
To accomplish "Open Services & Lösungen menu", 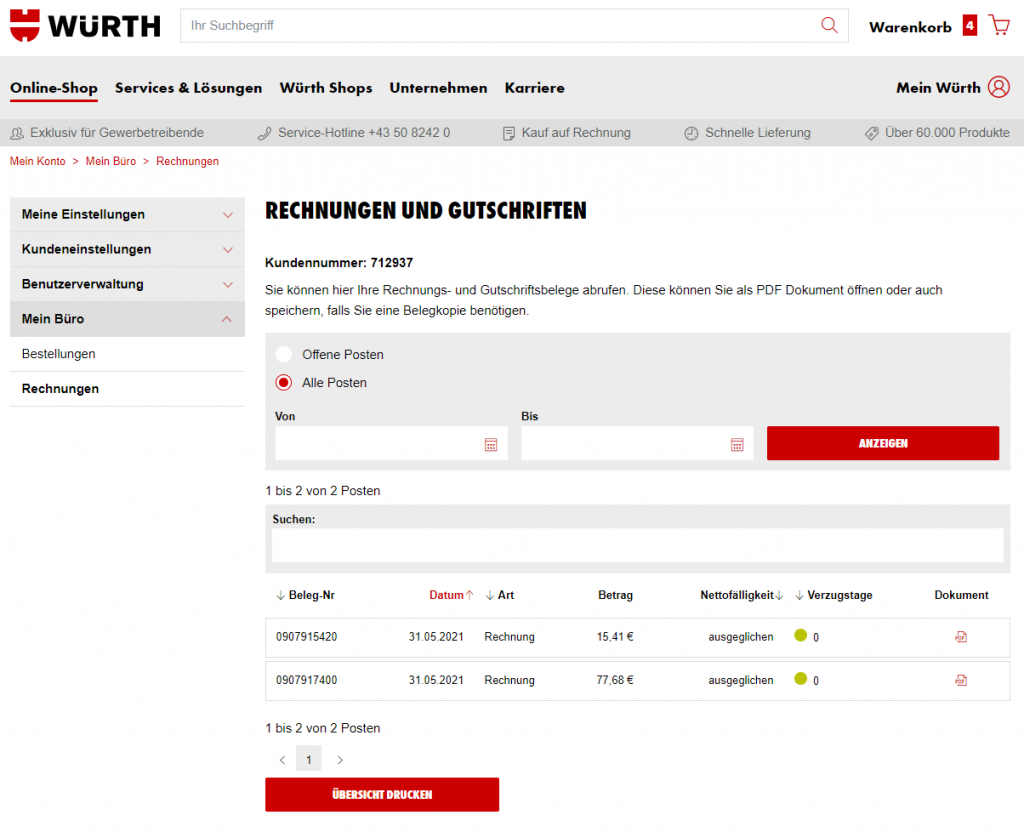I will tap(188, 88).
